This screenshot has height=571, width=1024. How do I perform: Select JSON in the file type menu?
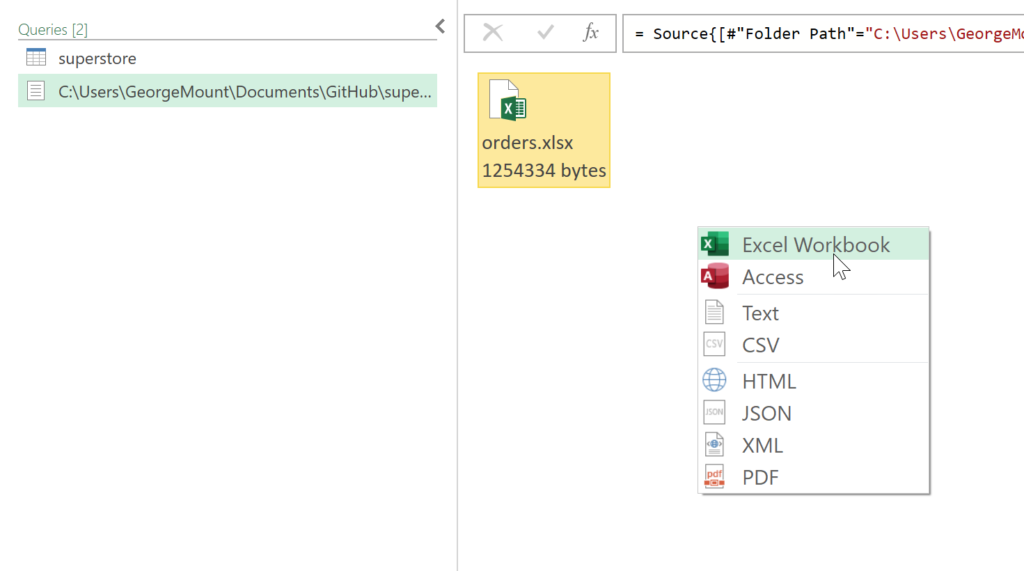[766, 413]
